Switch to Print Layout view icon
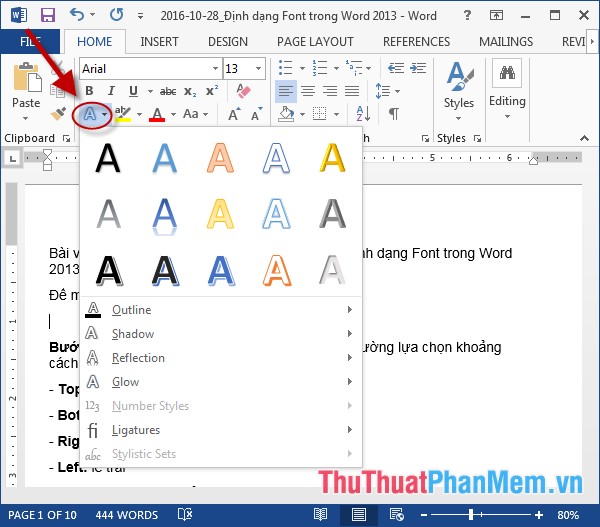This screenshot has height=527, width=600. click(359, 515)
